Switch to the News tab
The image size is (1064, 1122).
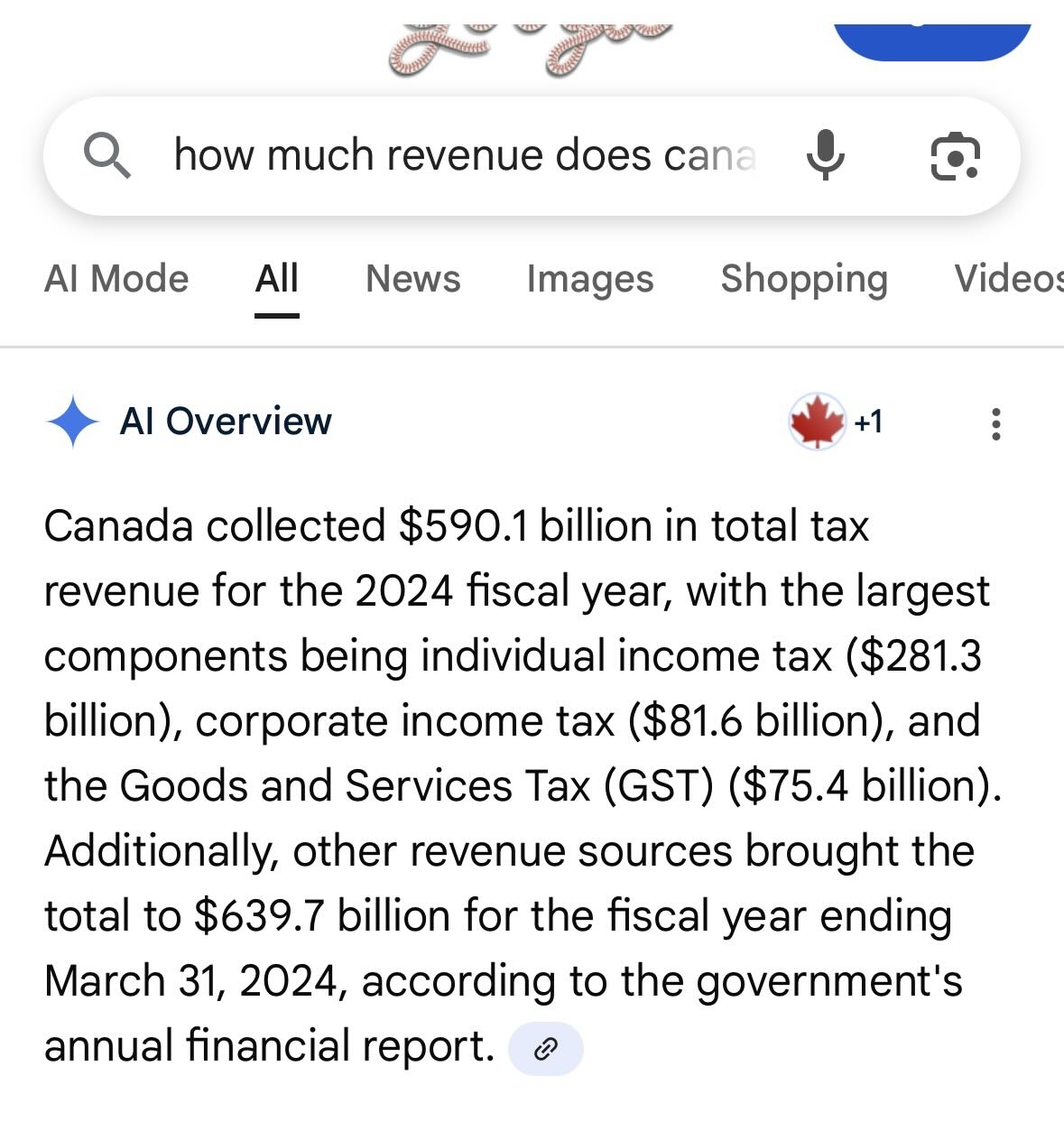pos(412,279)
